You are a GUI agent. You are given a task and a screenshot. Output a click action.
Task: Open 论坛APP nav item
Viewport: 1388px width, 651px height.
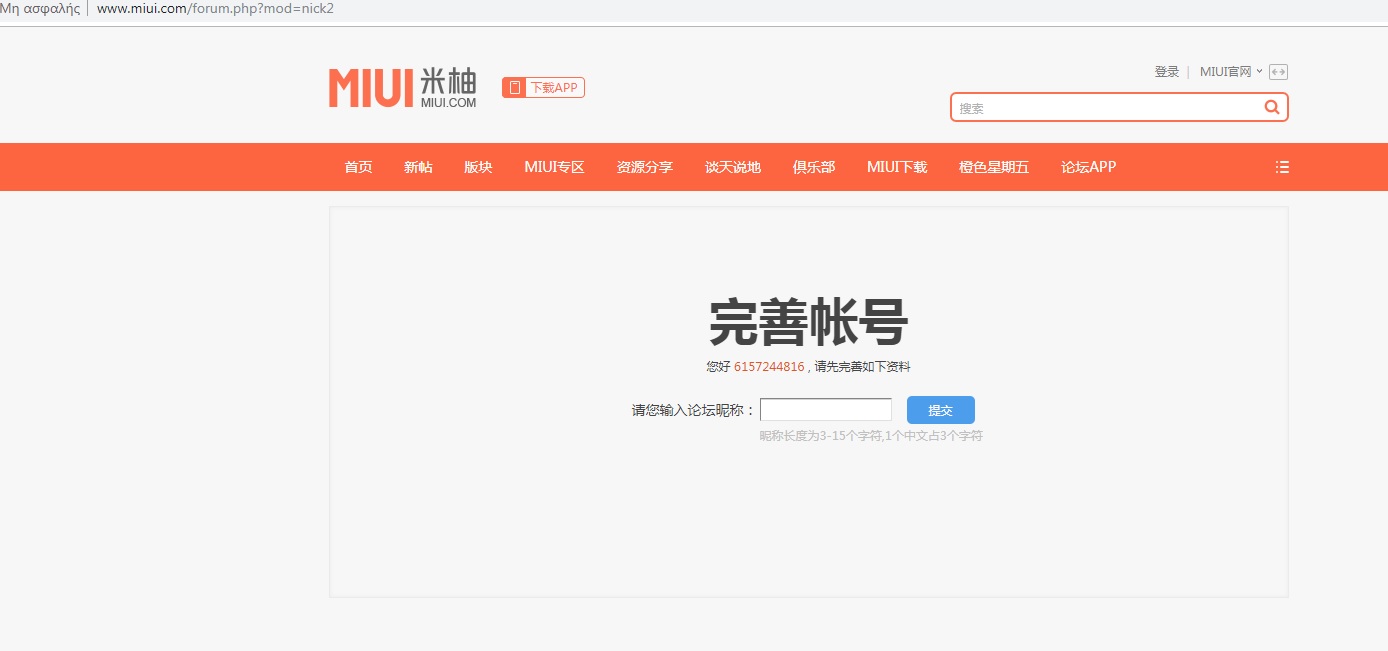[x=1088, y=167]
